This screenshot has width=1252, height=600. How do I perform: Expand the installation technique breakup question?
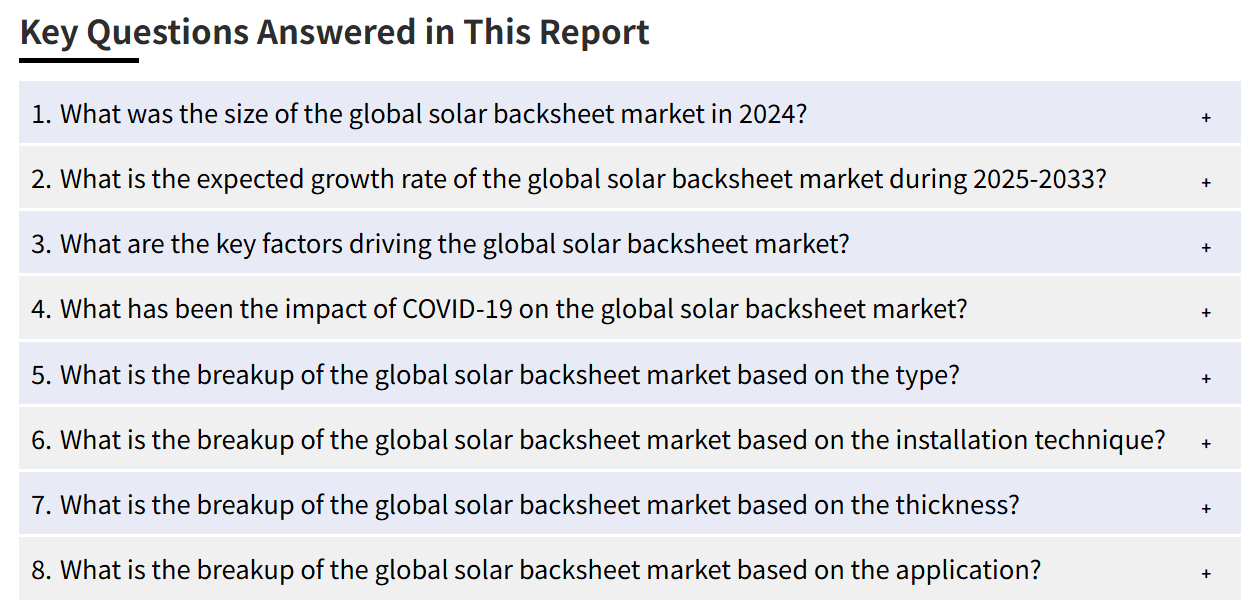pyautogui.click(x=630, y=439)
